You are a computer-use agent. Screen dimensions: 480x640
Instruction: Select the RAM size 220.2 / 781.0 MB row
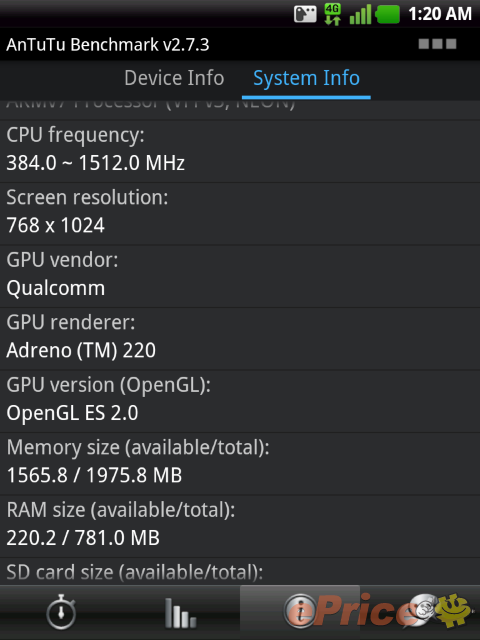click(240, 526)
